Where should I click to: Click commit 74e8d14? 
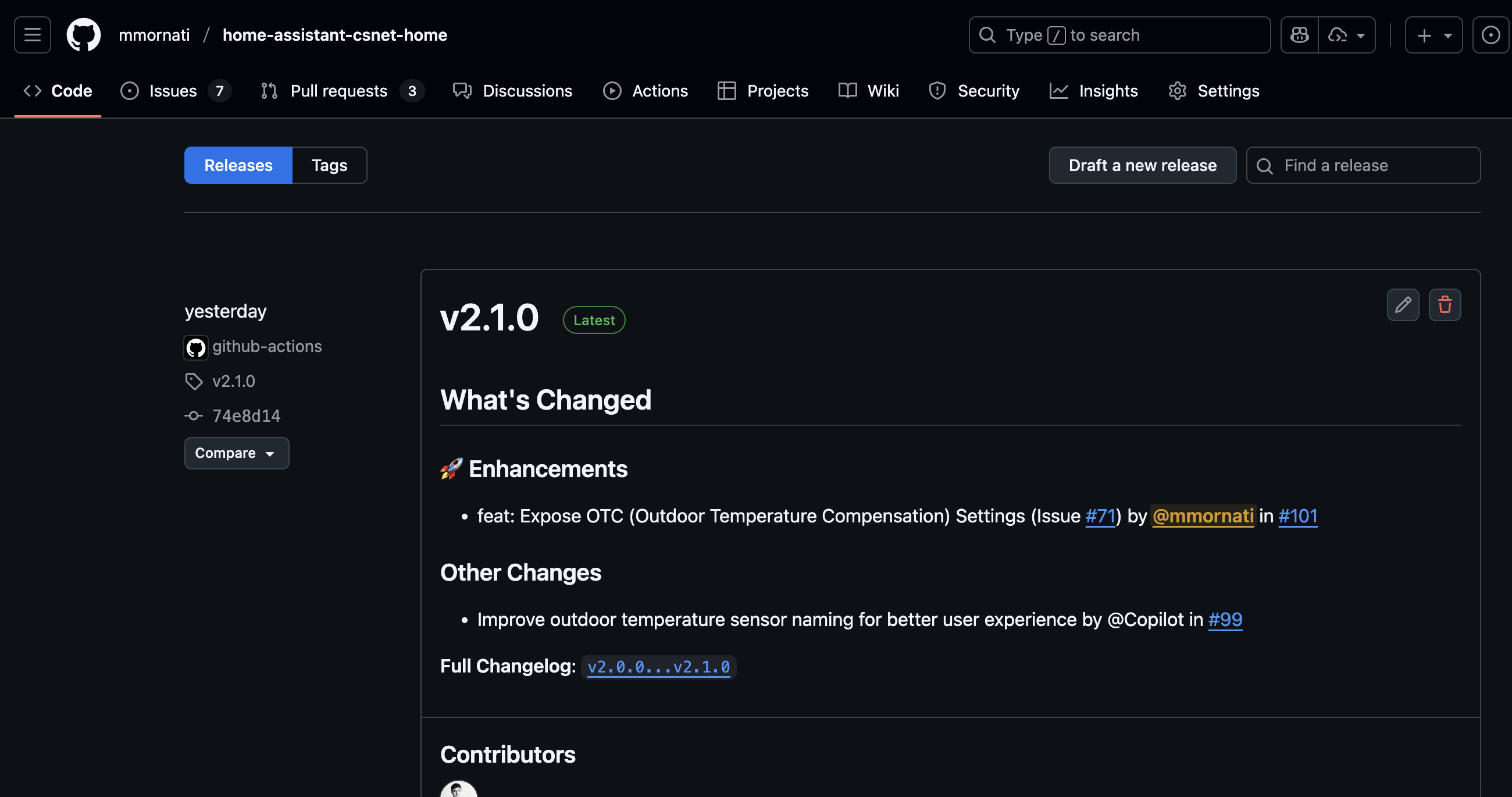(247, 415)
